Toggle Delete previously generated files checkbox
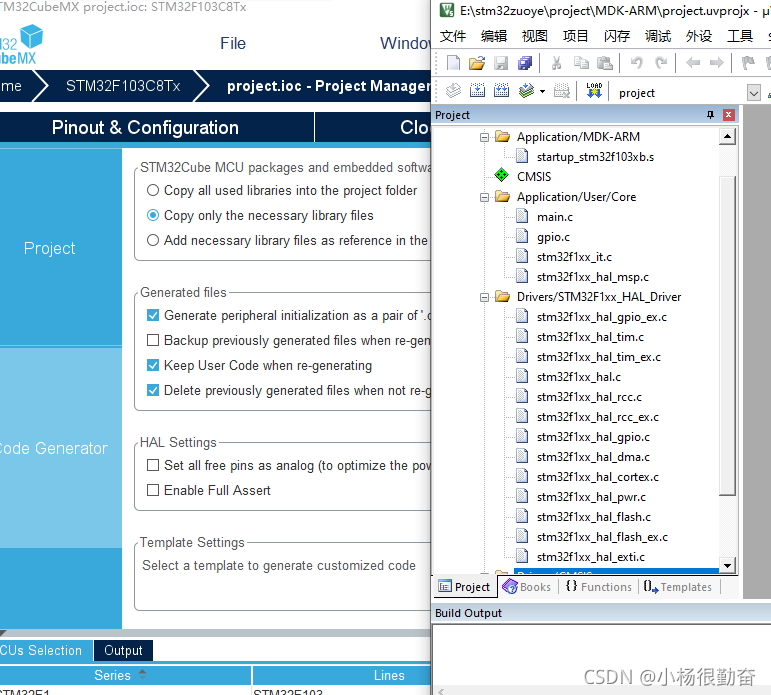The height and width of the screenshot is (695, 771). coord(153,390)
